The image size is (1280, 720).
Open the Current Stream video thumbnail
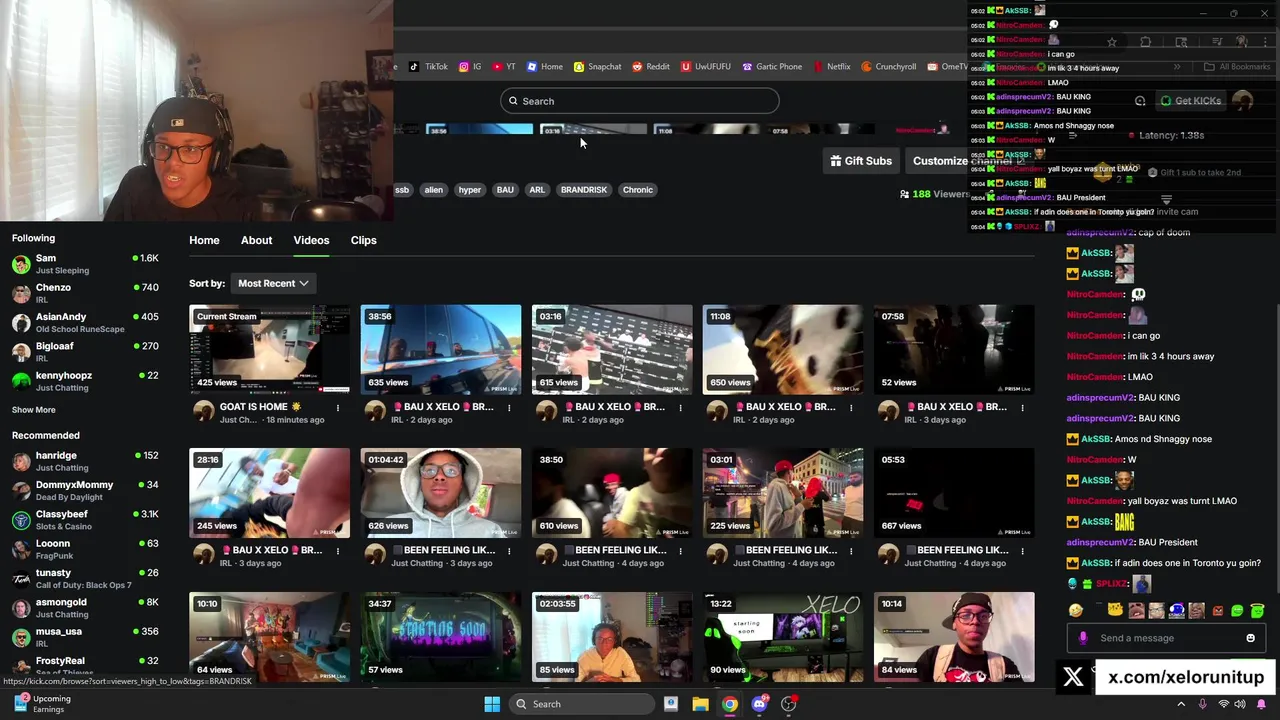tap(270, 349)
